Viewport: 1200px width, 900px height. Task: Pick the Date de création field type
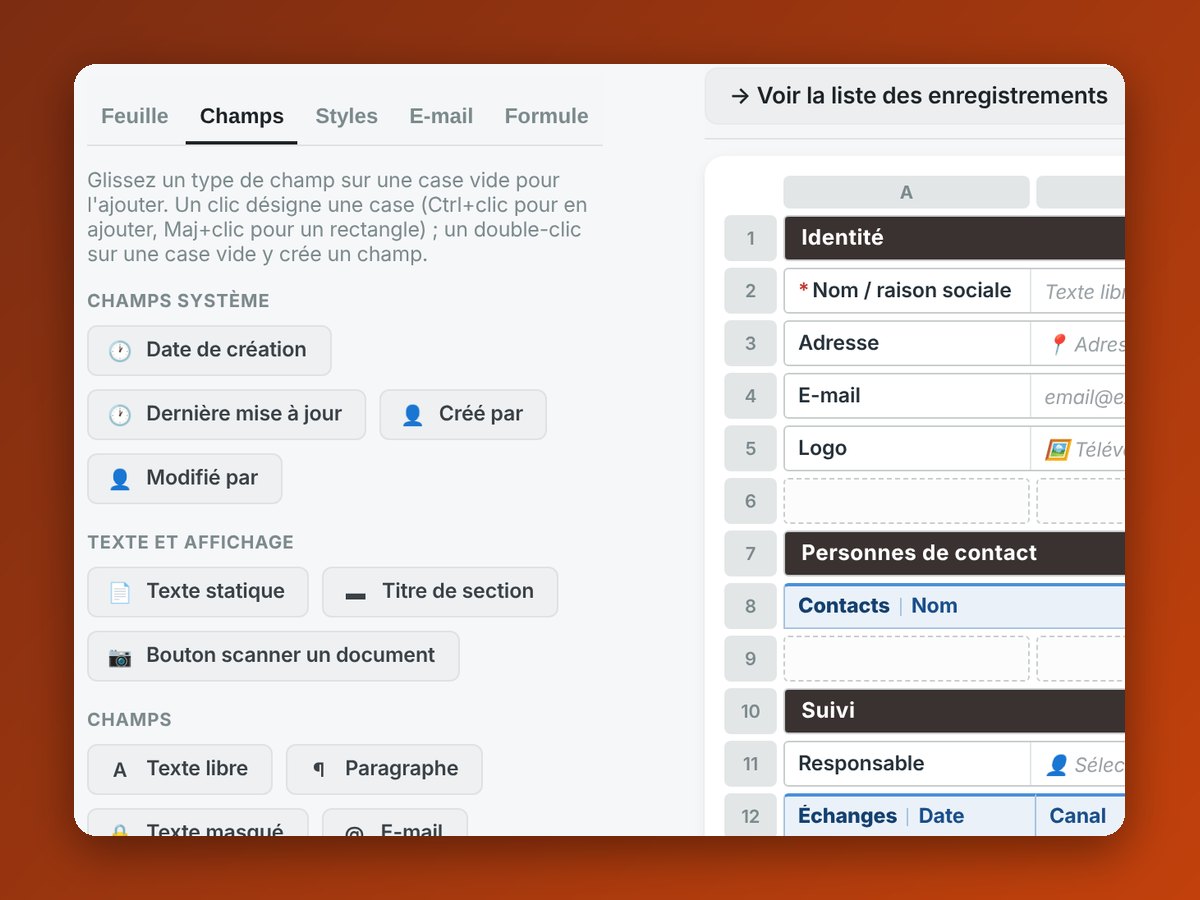point(209,350)
